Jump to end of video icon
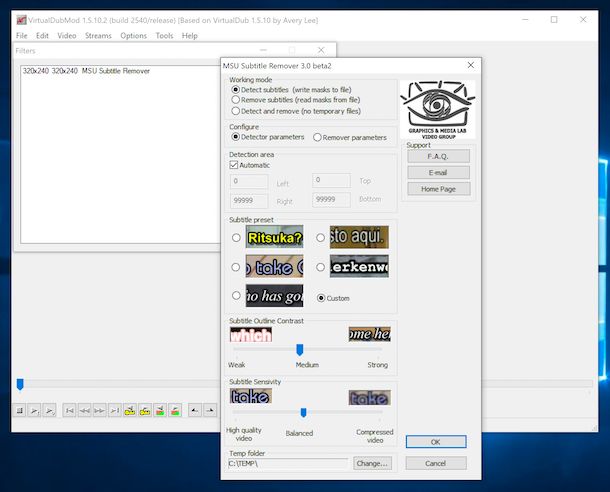 [x=115, y=410]
